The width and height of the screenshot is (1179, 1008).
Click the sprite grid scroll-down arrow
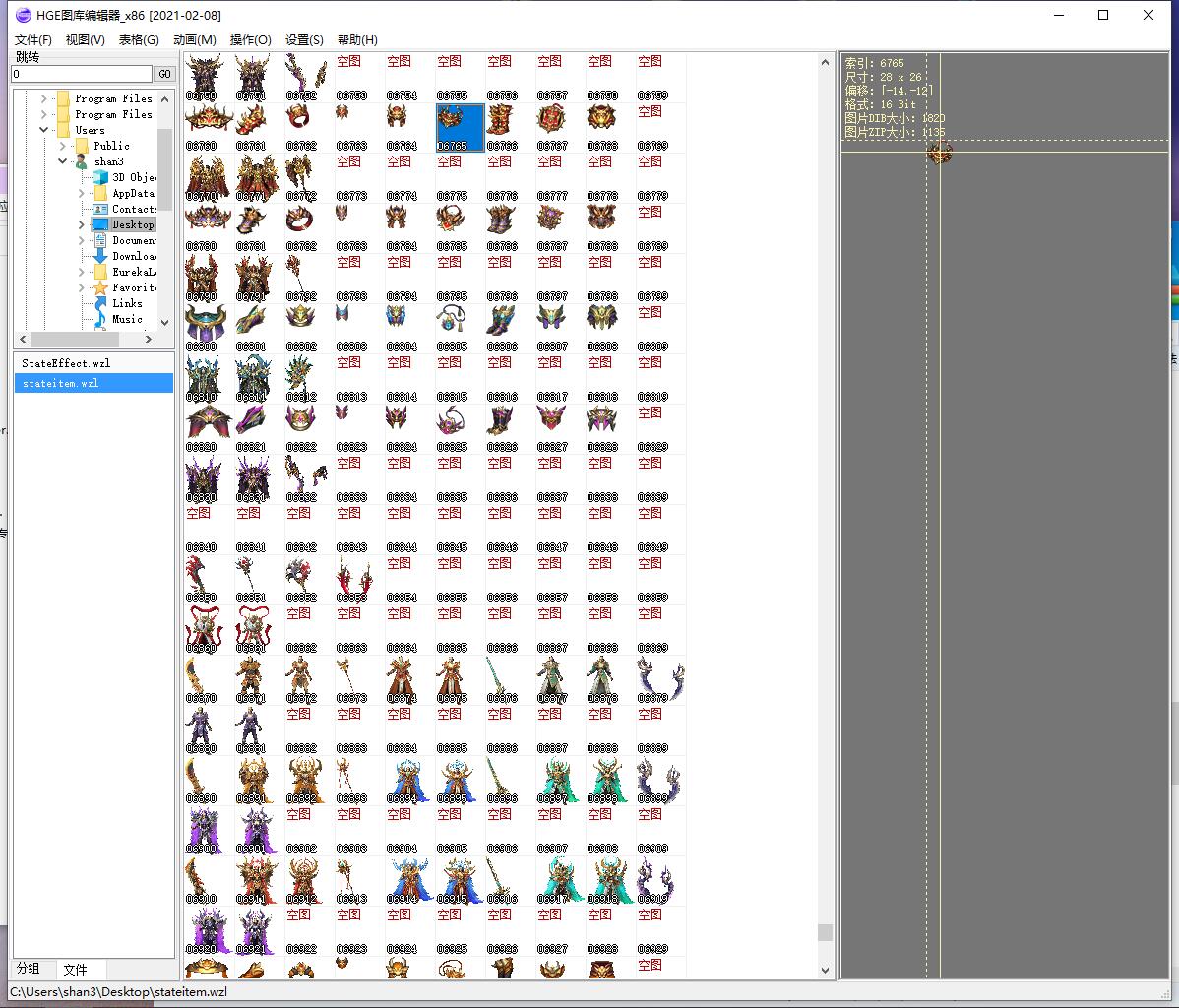pos(825,971)
